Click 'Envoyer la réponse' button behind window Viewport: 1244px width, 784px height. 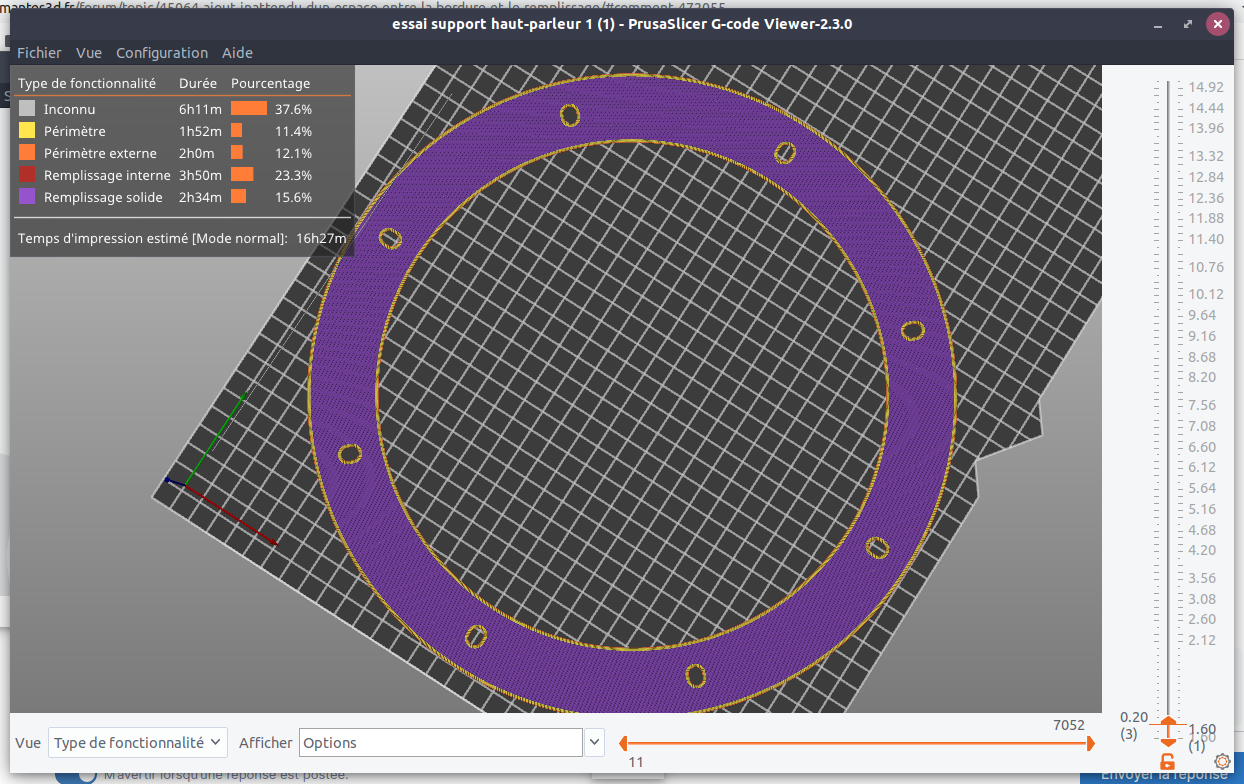1162,775
